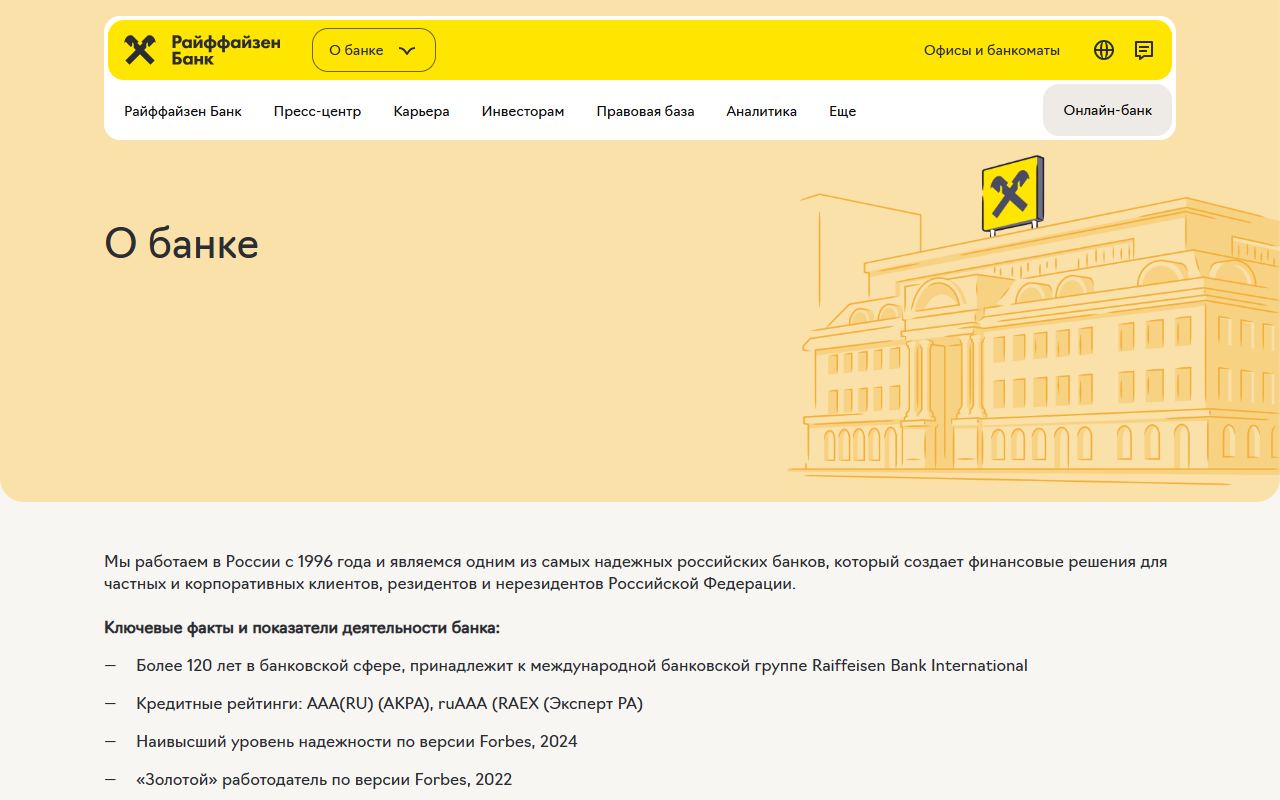The image size is (1280, 800).
Task: Navigate to «Правовая база»
Action: 646,111
